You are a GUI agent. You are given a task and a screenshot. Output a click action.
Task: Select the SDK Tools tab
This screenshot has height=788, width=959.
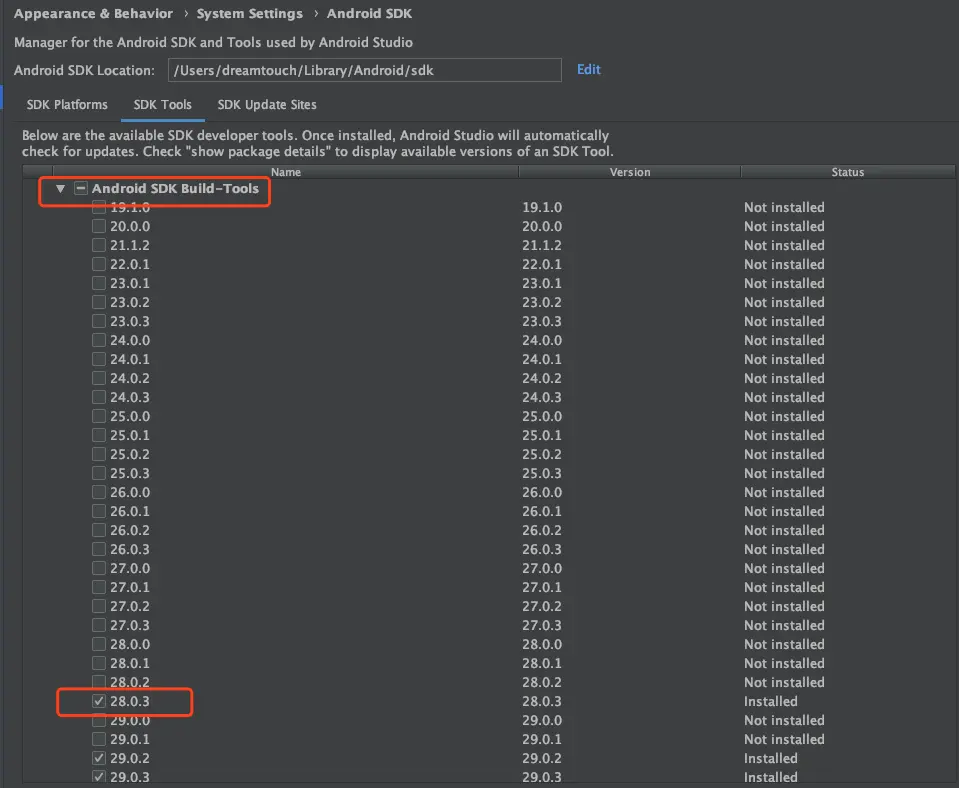click(163, 105)
